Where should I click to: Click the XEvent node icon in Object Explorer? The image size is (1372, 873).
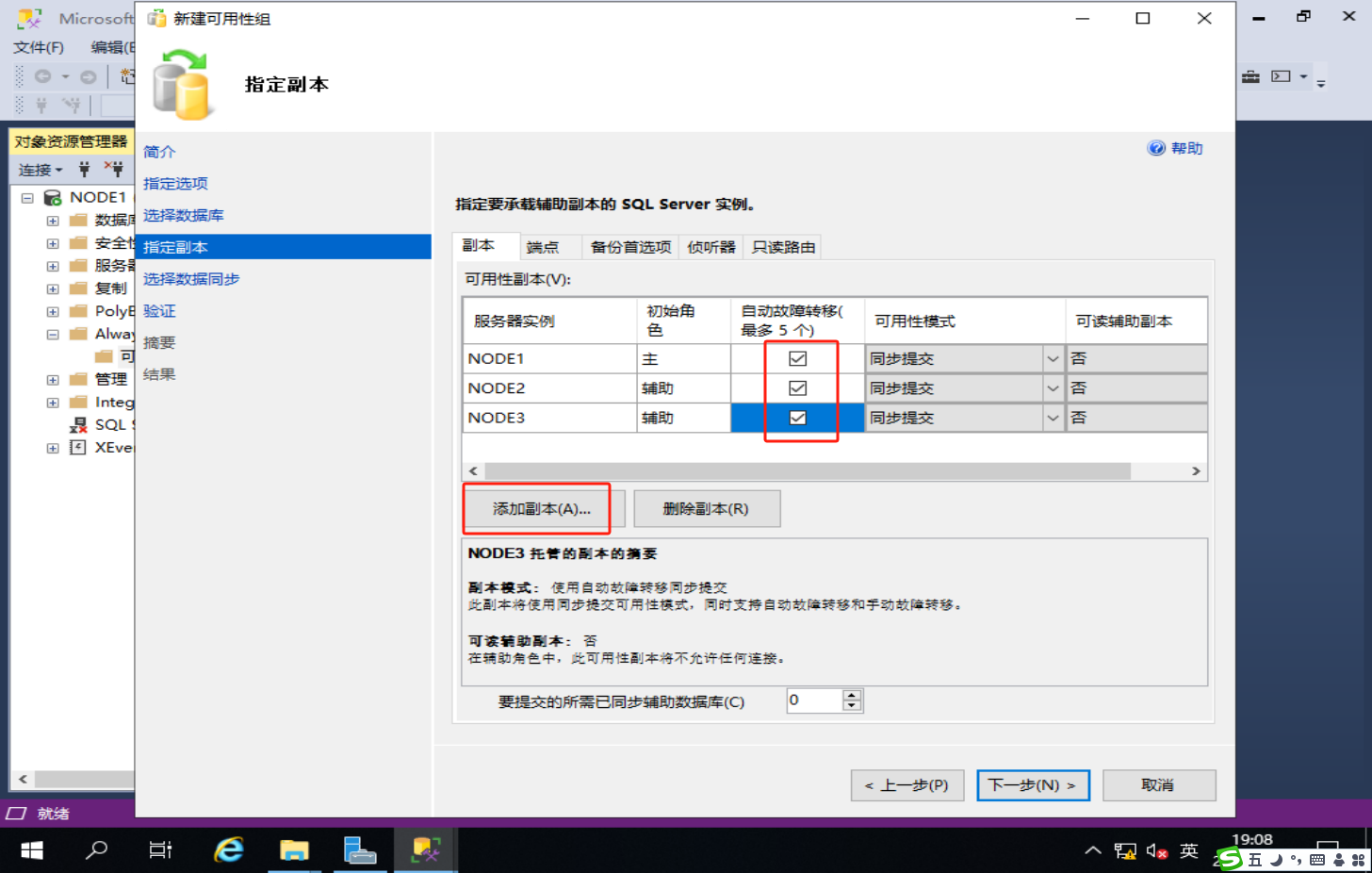pyautogui.click(x=78, y=448)
